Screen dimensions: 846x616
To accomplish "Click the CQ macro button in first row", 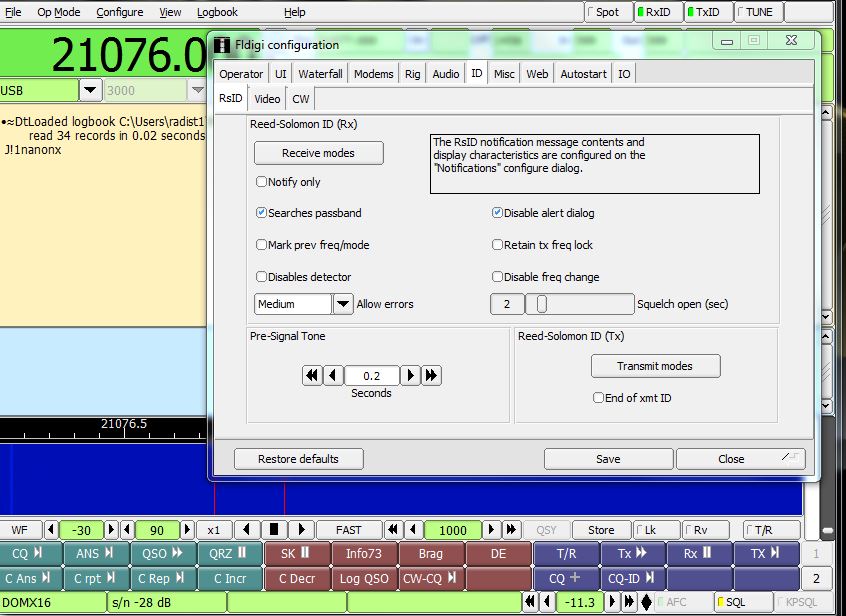I will click(28, 553).
